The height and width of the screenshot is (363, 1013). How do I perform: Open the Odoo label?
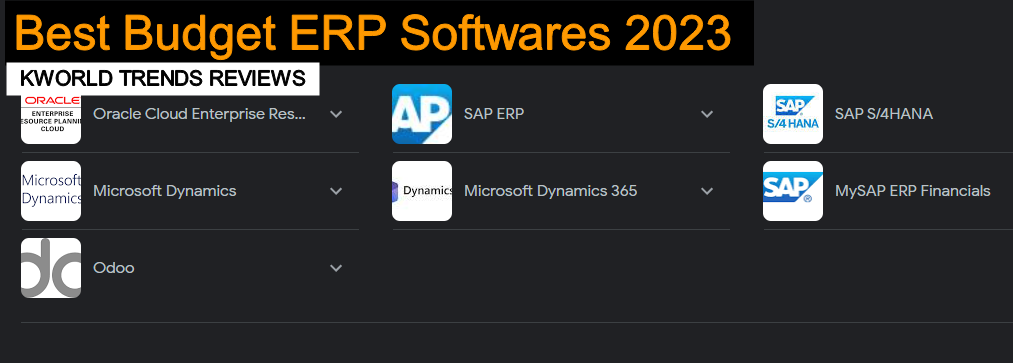point(114,268)
